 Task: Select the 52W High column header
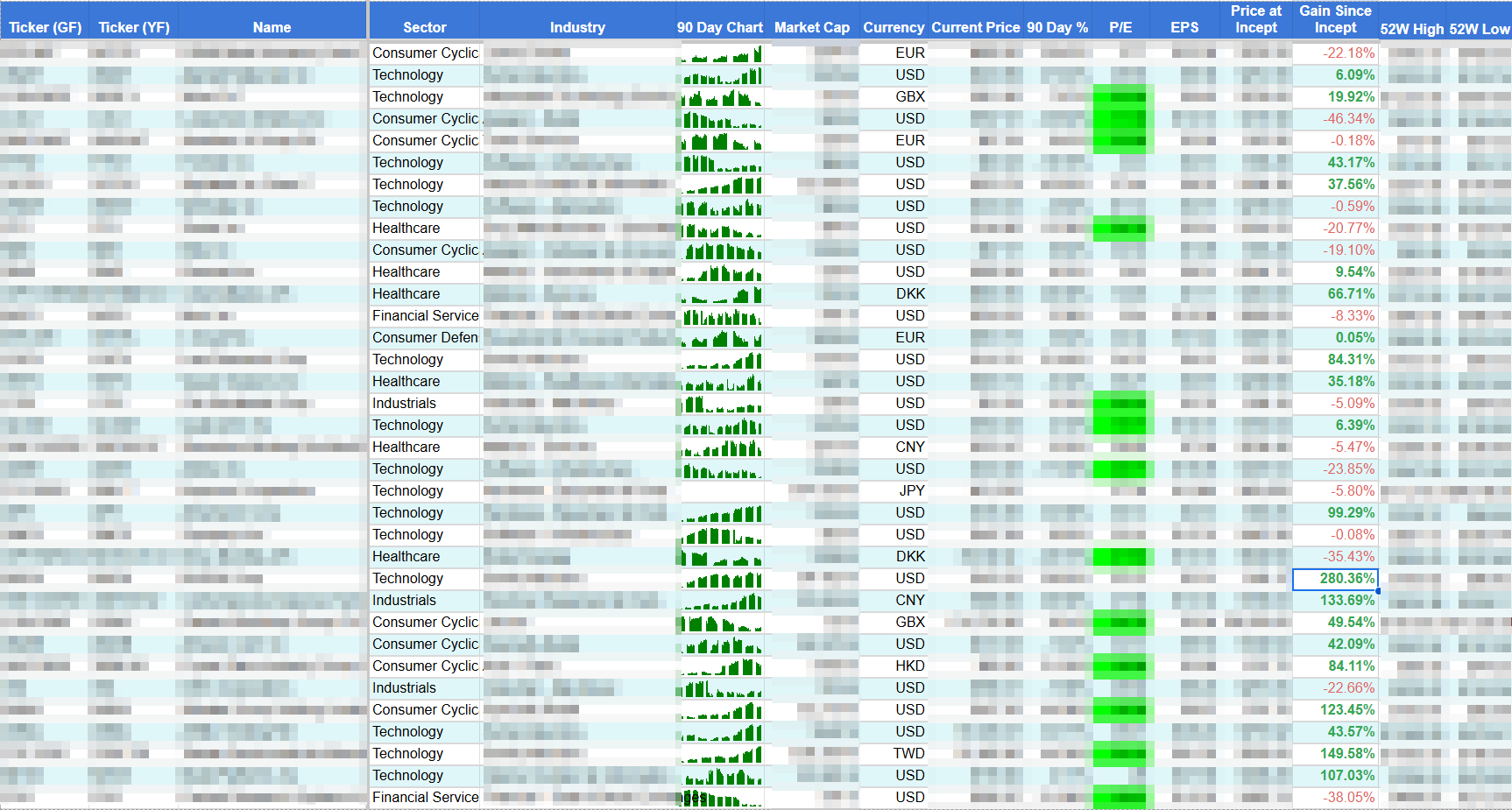pos(1411,29)
